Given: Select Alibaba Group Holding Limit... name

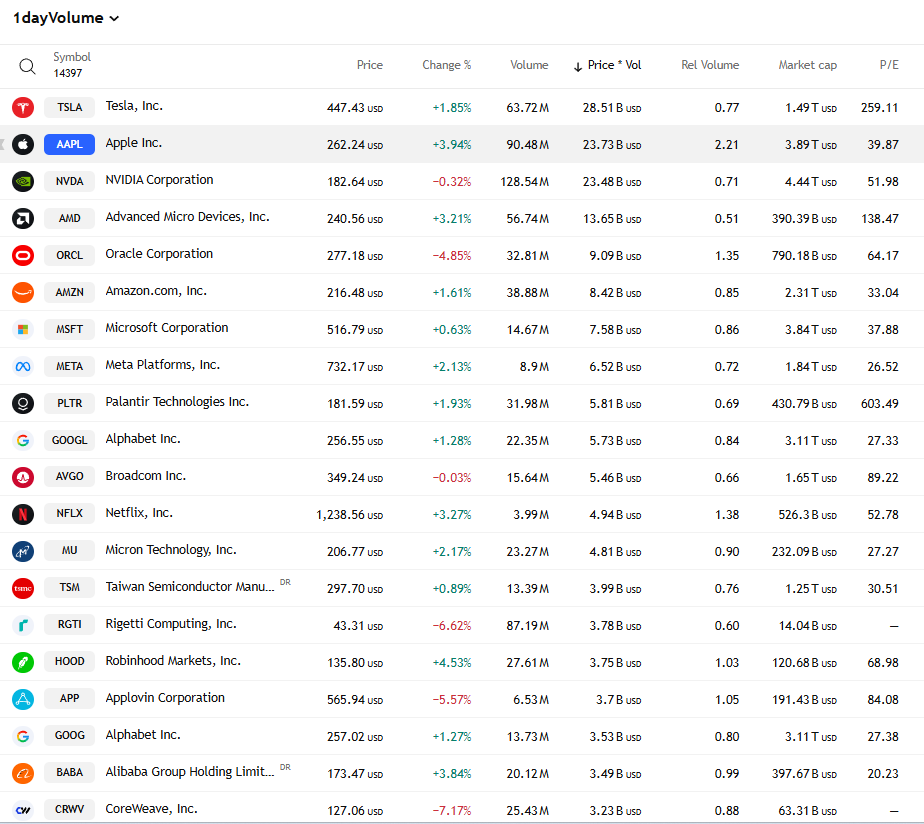Looking at the screenshot, I should (x=190, y=772).
